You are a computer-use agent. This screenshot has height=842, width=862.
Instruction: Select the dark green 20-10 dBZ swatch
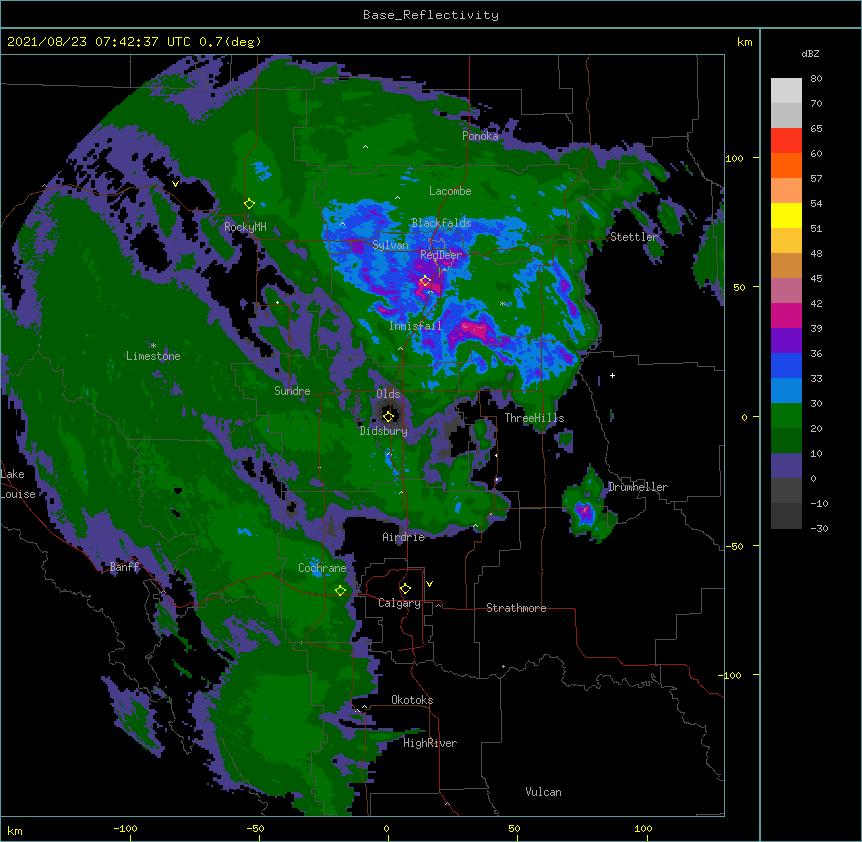[786, 441]
